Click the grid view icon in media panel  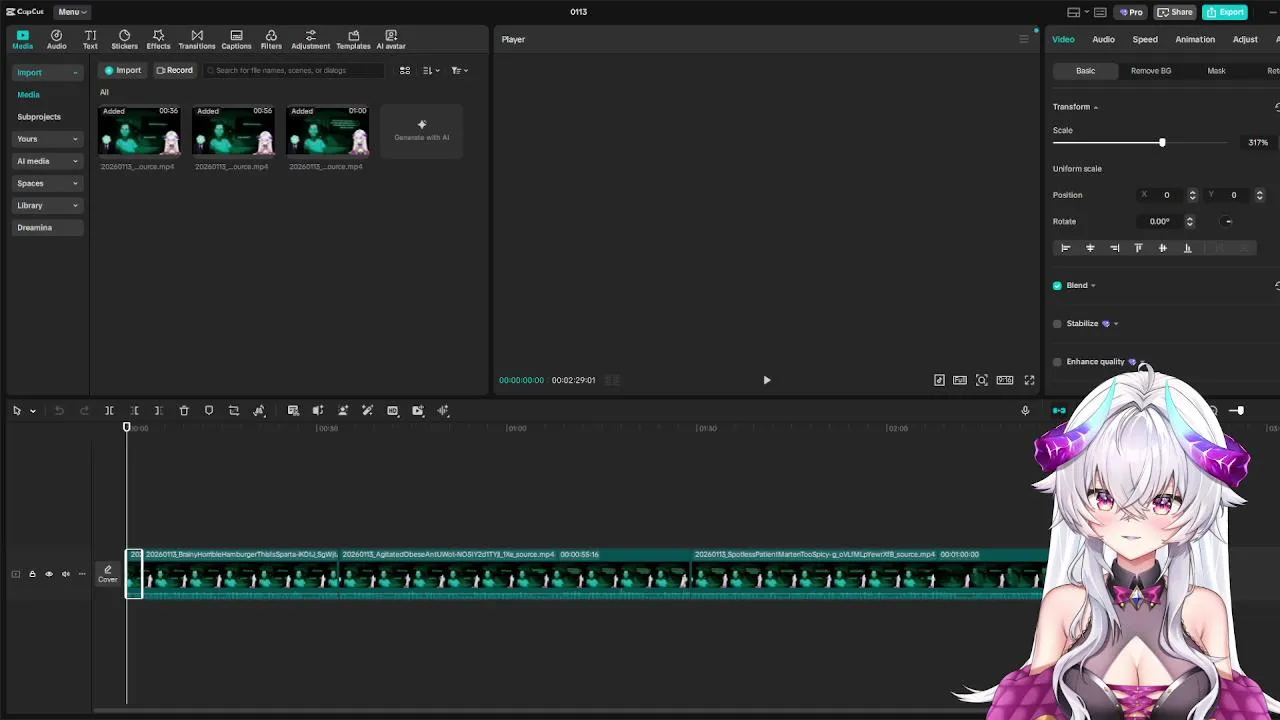pyautogui.click(x=405, y=70)
